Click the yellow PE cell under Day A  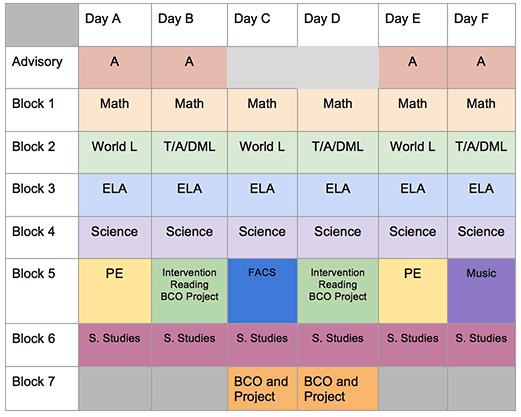(x=115, y=291)
